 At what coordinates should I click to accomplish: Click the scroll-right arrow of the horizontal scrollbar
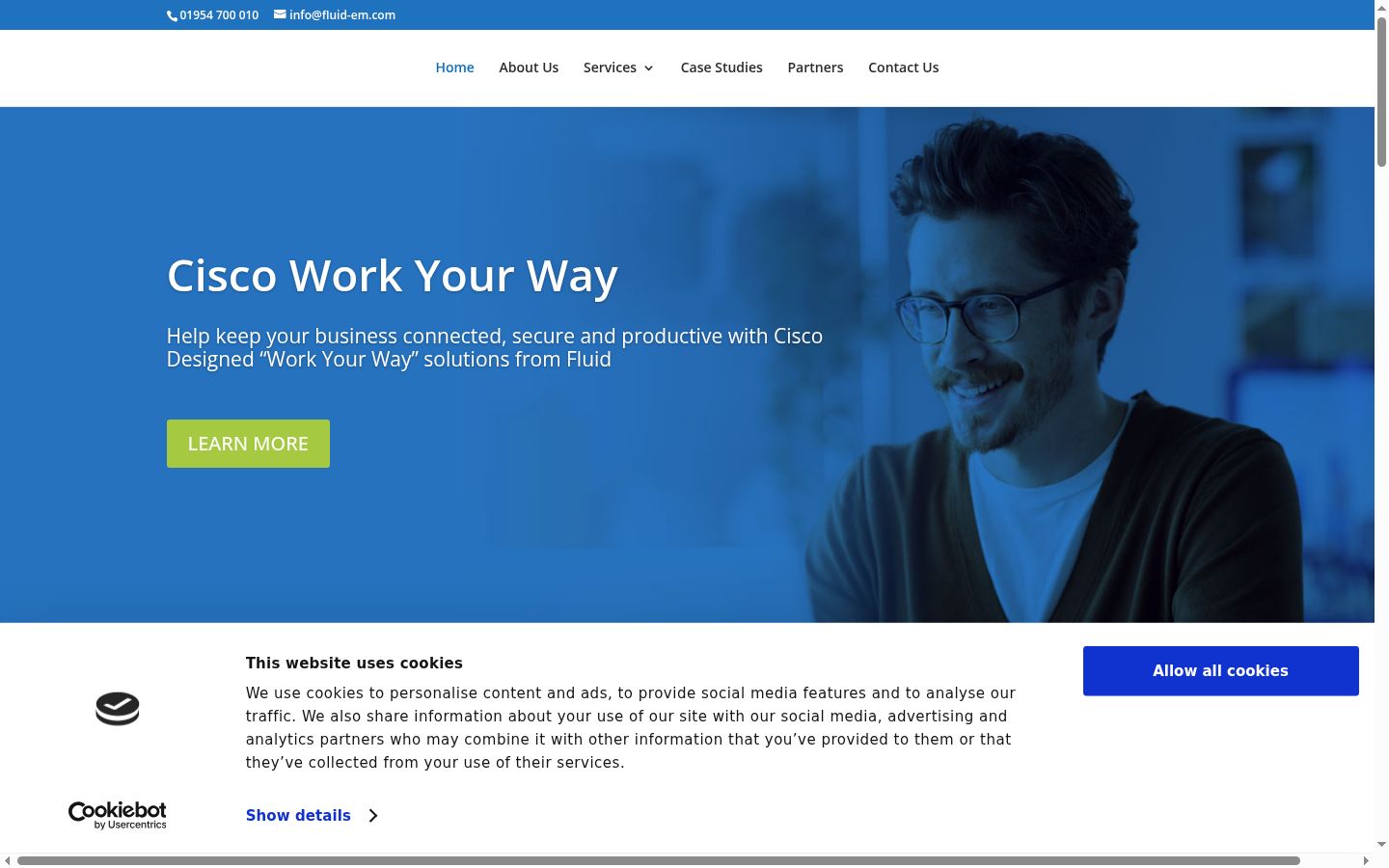pyautogui.click(x=1366, y=860)
